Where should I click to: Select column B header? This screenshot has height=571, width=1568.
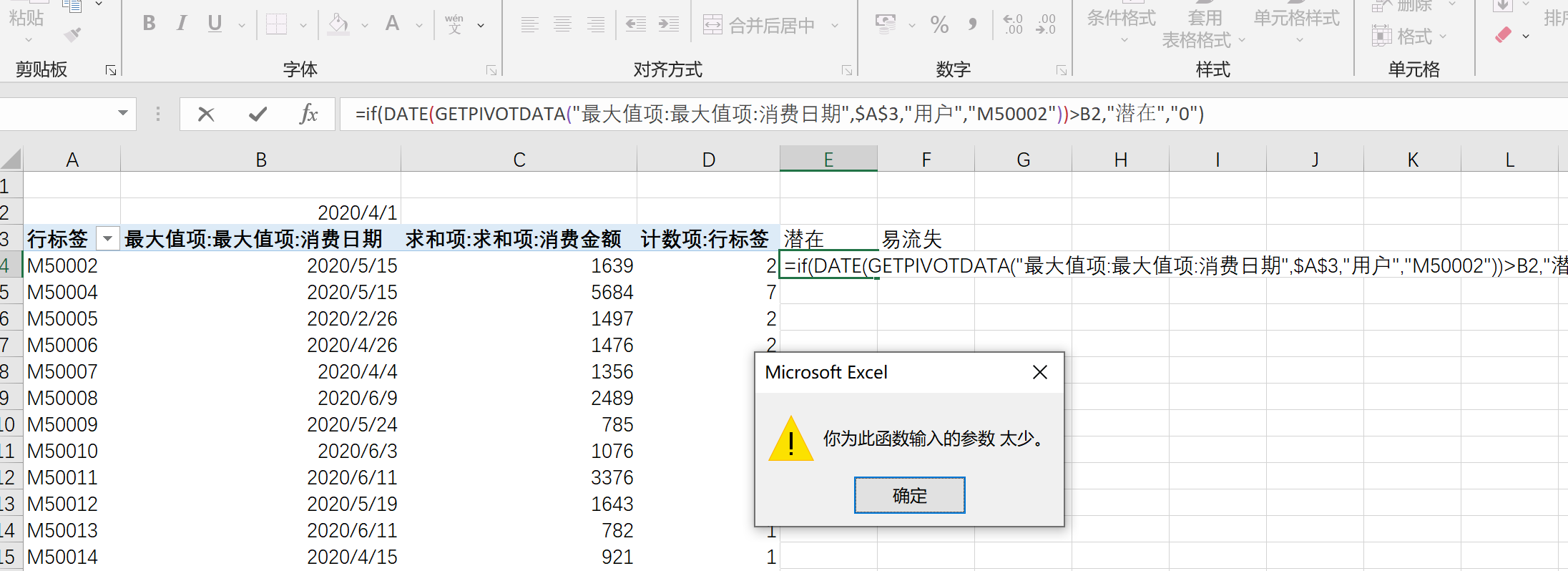[261, 159]
